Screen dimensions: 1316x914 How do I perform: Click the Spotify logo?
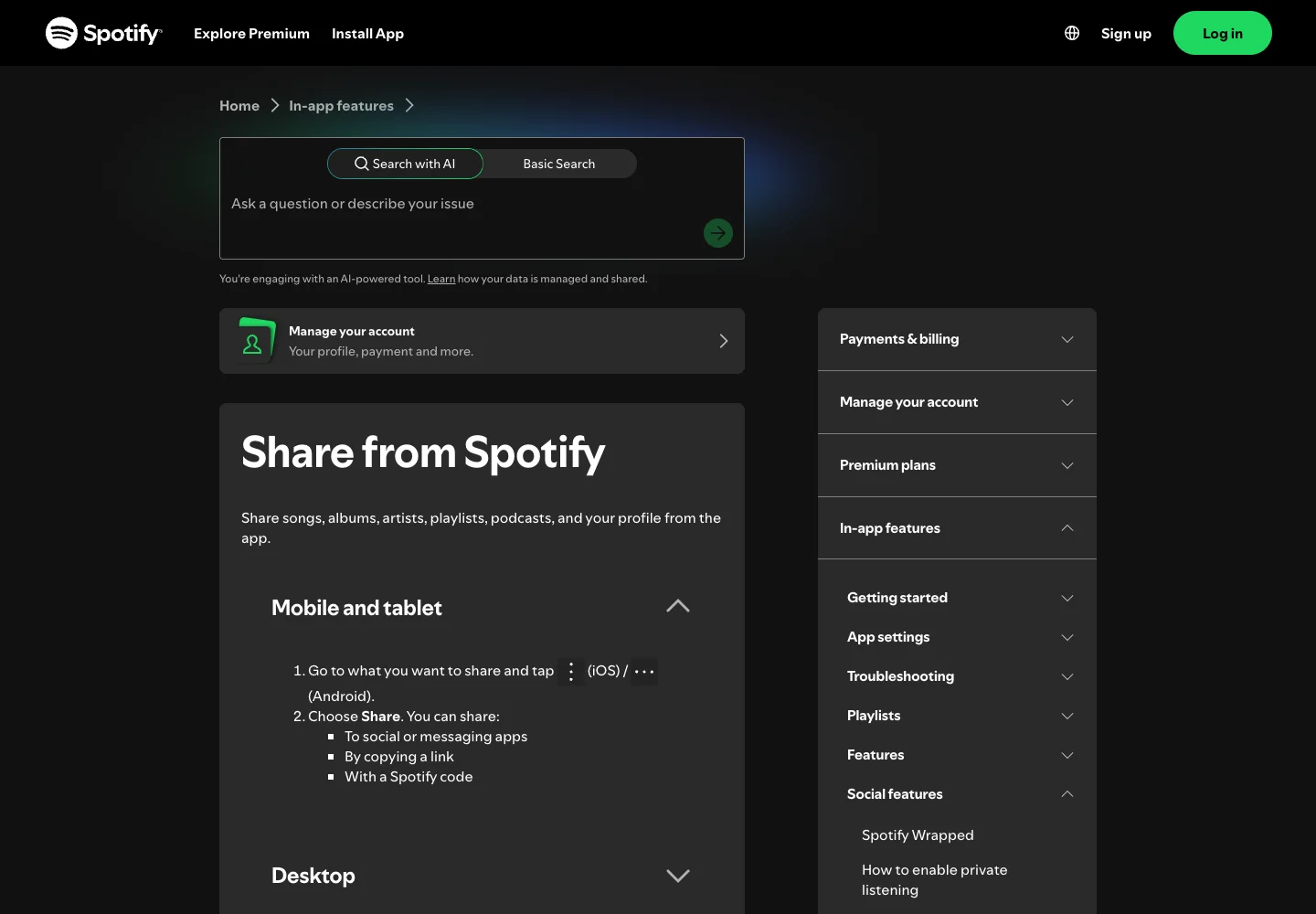(103, 33)
